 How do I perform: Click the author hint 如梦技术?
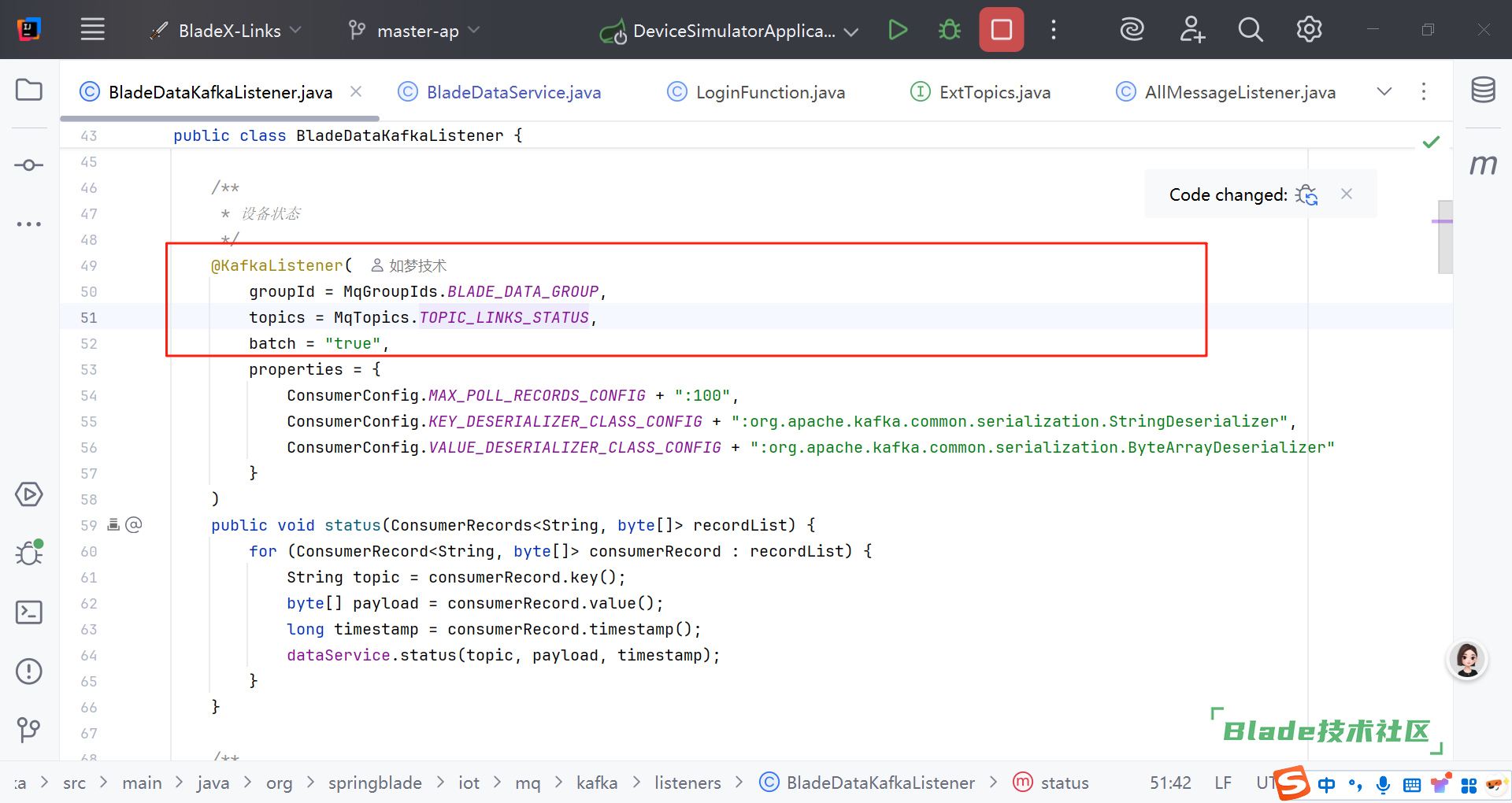(x=409, y=265)
